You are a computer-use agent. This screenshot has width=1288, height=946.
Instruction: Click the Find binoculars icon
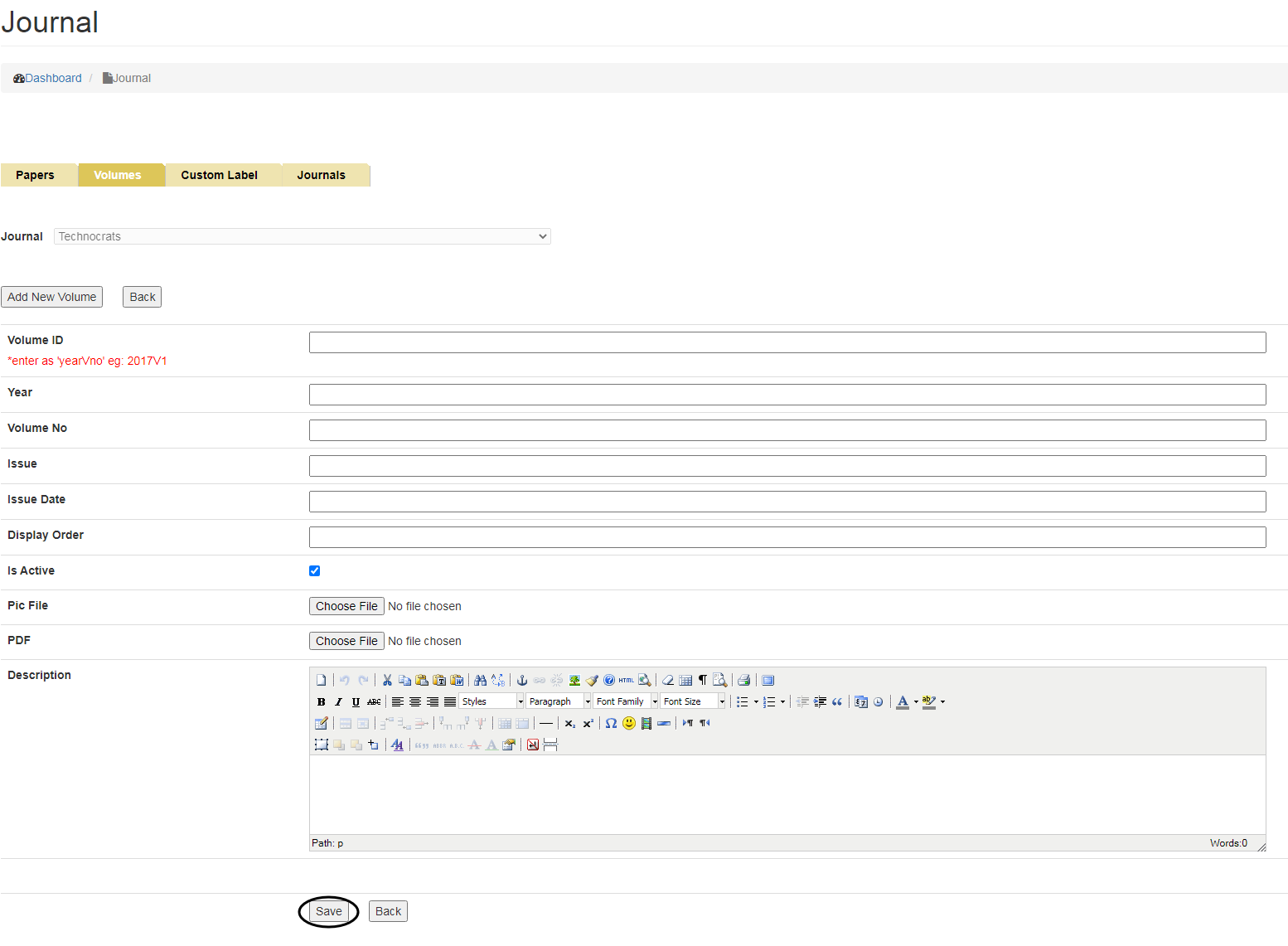pos(480,681)
